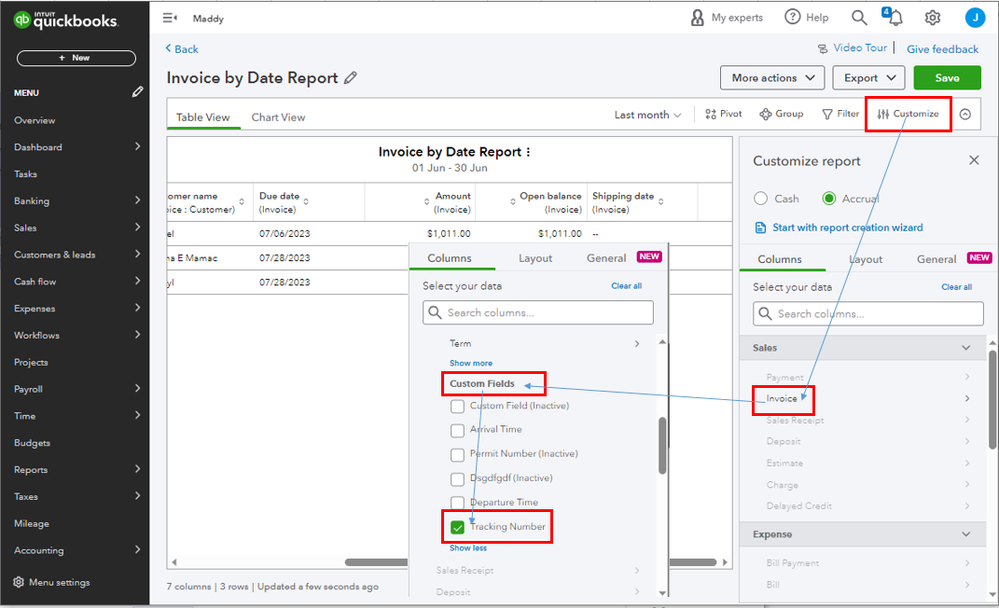999x608 pixels.
Task: Collapse the sidebar with hamburger icon
Action: [170, 18]
